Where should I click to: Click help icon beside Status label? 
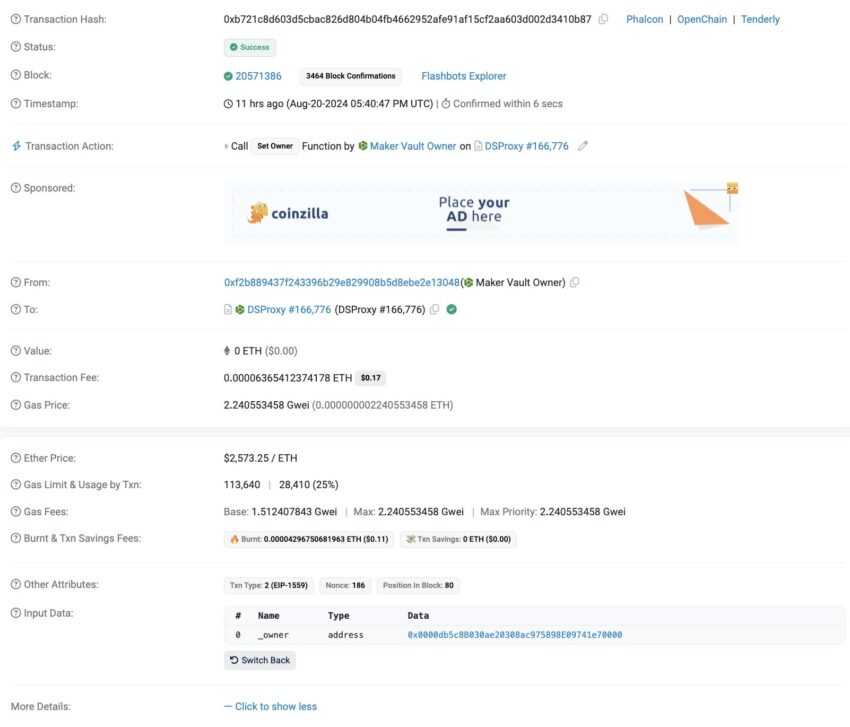click(16, 47)
